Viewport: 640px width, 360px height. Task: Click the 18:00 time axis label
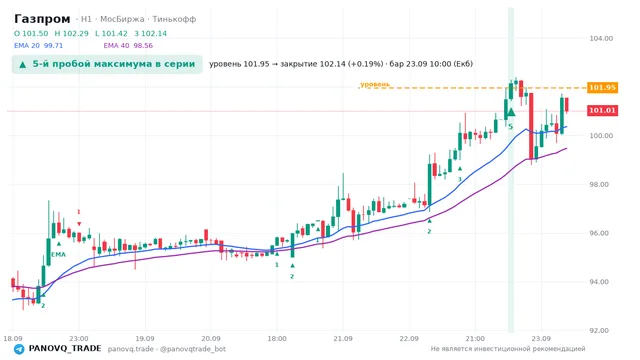pyautogui.click(x=277, y=338)
